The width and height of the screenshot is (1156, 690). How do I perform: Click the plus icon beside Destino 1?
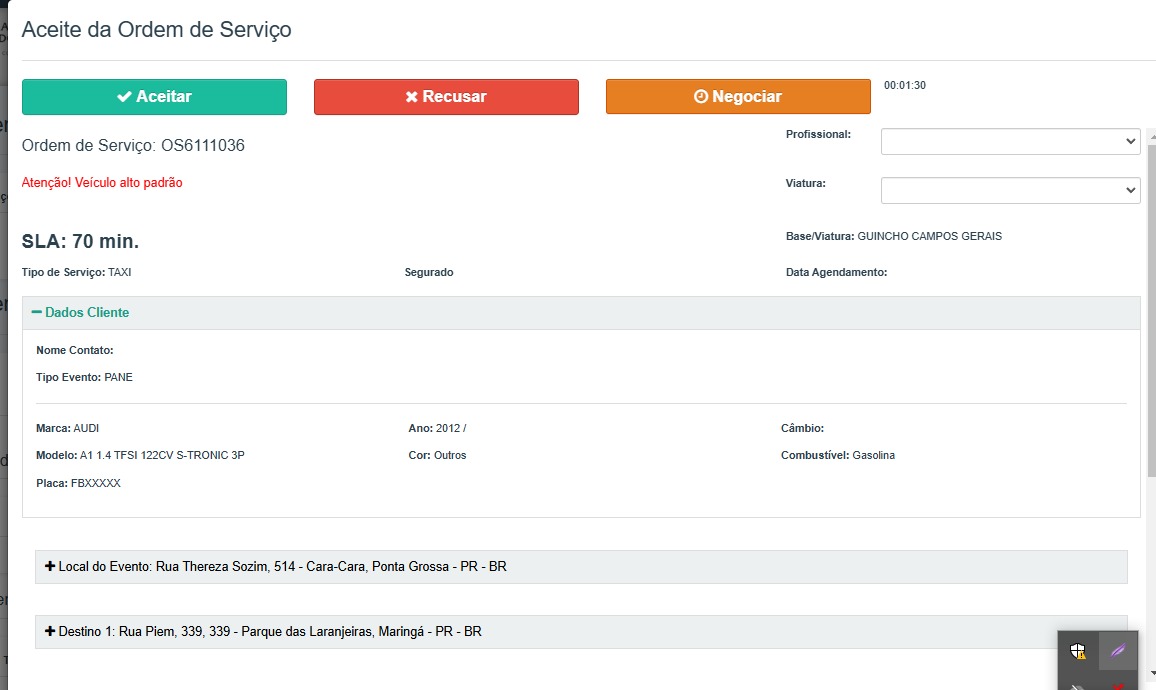click(x=50, y=632)
